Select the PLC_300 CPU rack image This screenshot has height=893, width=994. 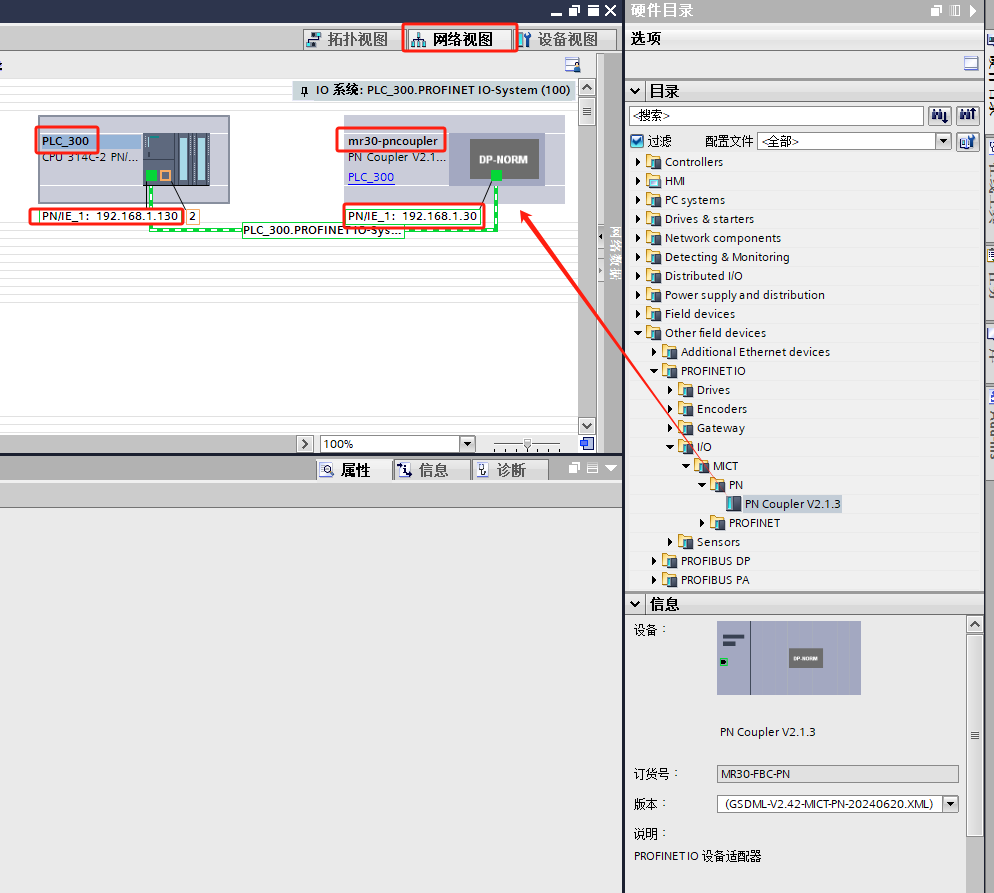tap(176, 159)
